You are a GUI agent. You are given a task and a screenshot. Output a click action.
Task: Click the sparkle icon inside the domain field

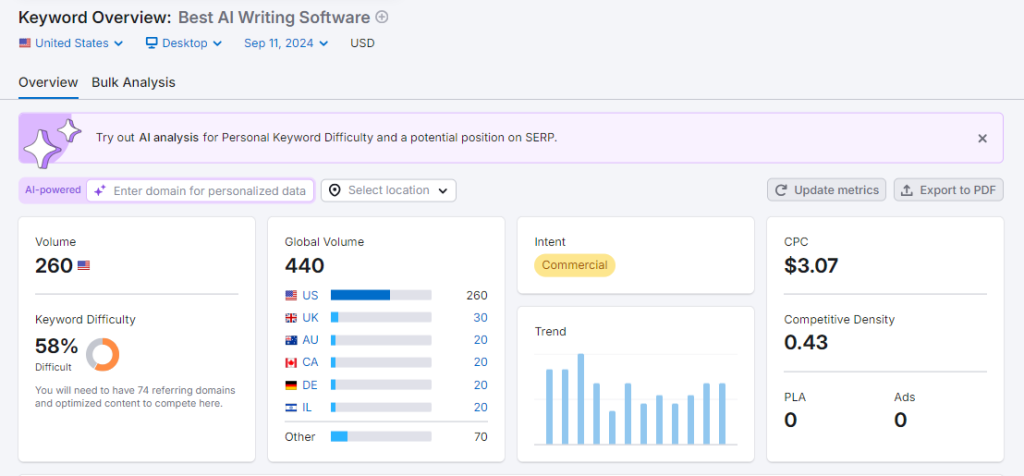point(100,191)
